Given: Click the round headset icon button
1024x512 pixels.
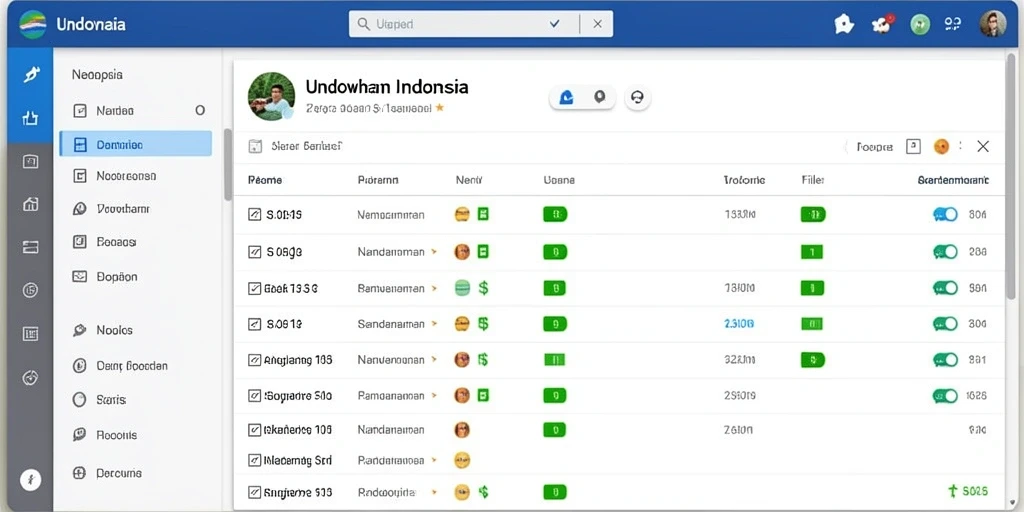Looking at the screenshot, I should [637, 98].
